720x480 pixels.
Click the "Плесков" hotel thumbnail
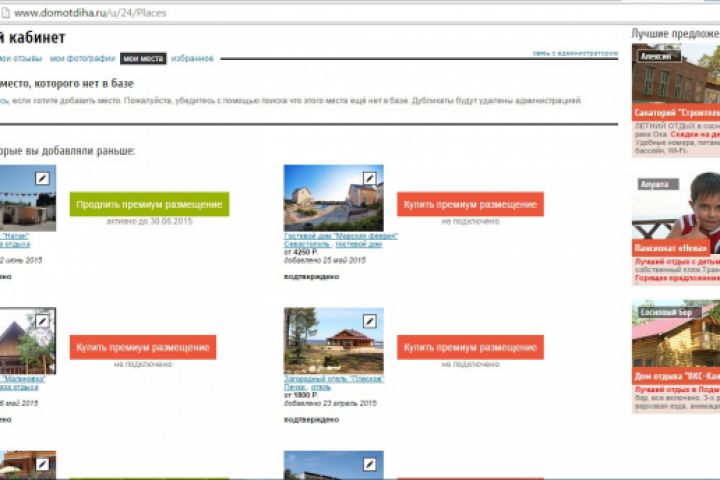point(334,341)
